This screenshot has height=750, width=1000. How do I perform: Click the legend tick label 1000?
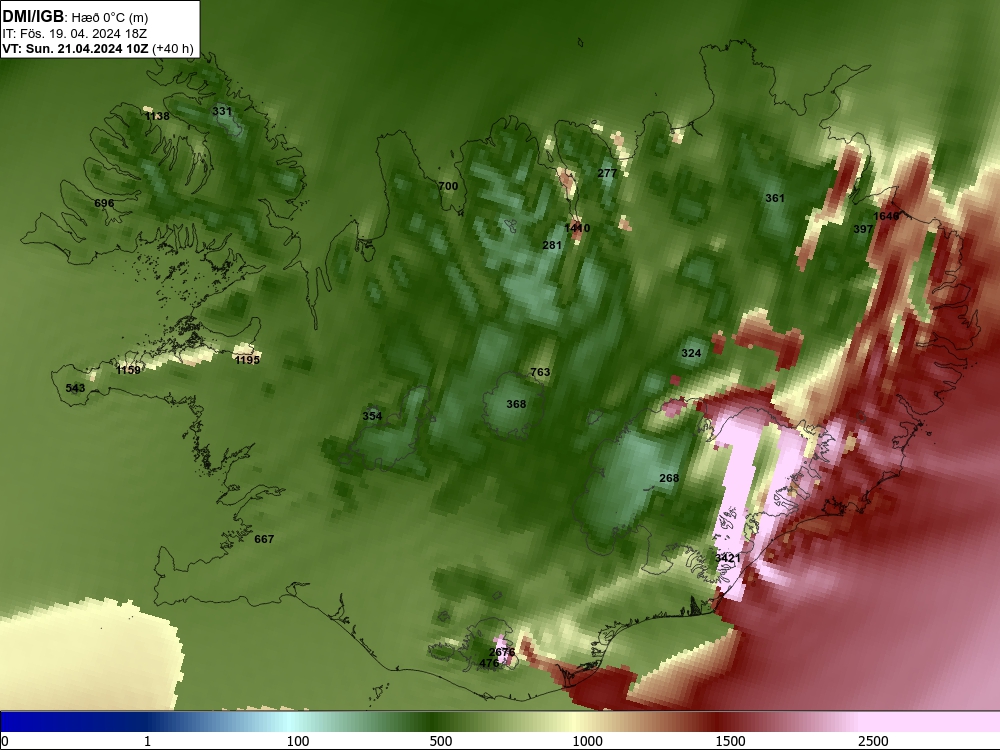click(x=587, y=741)
